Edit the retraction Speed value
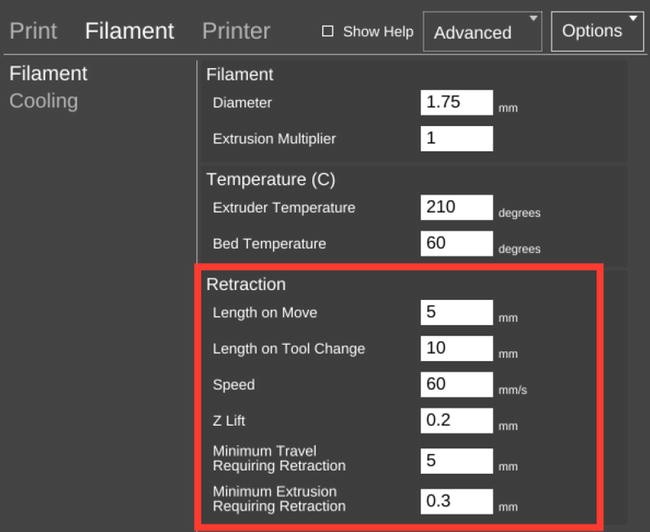The height and width of the screenshot is (532, 650). click(x=457, y=384)
